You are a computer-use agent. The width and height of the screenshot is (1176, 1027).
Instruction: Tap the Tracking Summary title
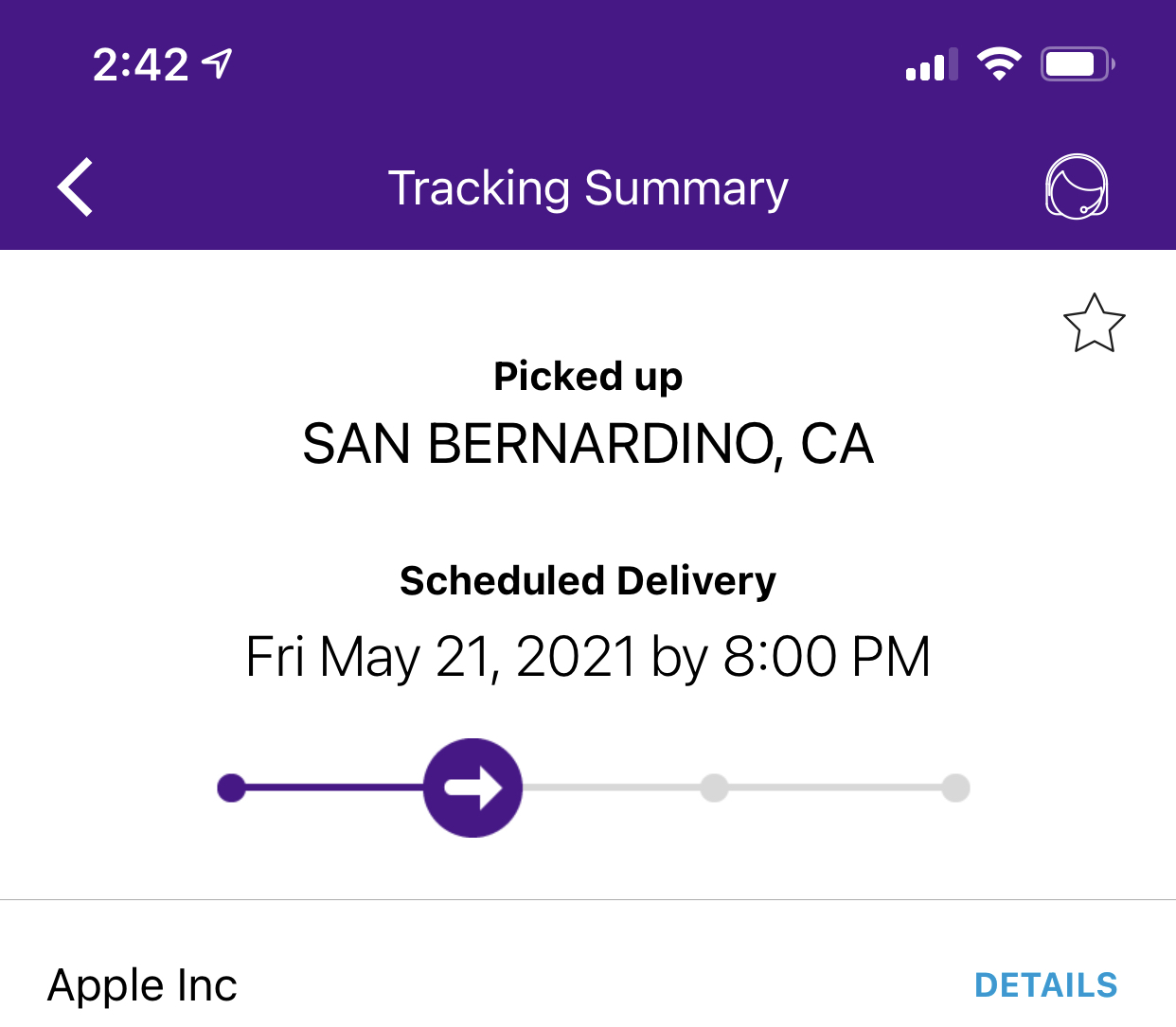tap(588, 187)
